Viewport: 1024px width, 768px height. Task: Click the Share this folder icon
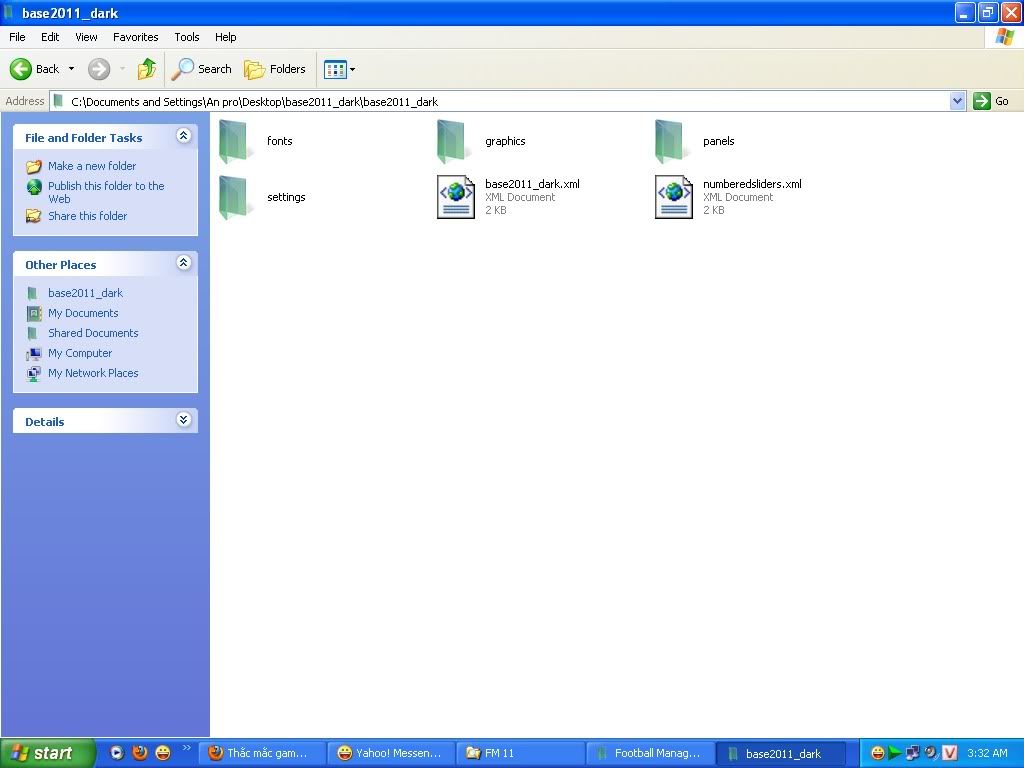pyautogui.click(x=33, y=216)
